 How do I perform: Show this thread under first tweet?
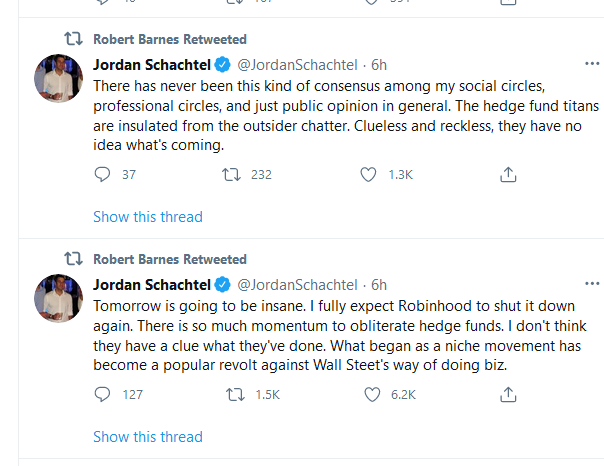[148, 217]
